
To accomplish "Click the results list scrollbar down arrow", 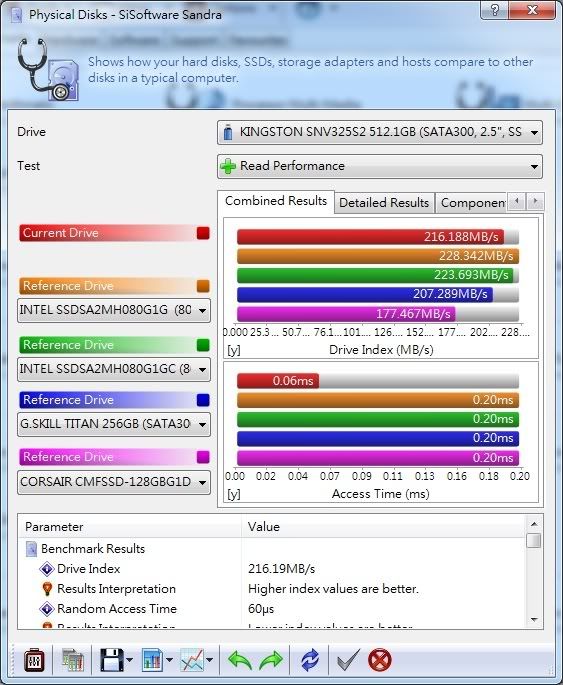I will tap(534, 619).
